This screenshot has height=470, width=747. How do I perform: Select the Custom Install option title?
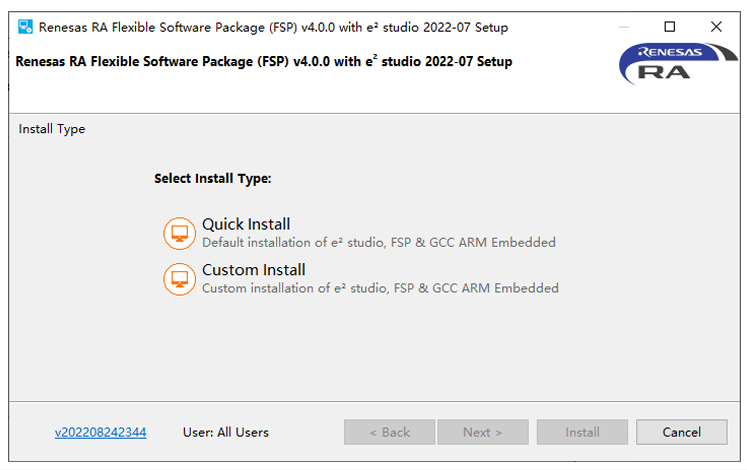(253, 270)
